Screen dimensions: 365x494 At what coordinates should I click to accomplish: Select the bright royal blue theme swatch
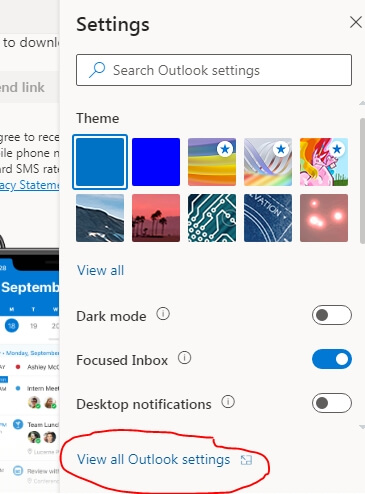pyautogui.click(x=156, y=162)
